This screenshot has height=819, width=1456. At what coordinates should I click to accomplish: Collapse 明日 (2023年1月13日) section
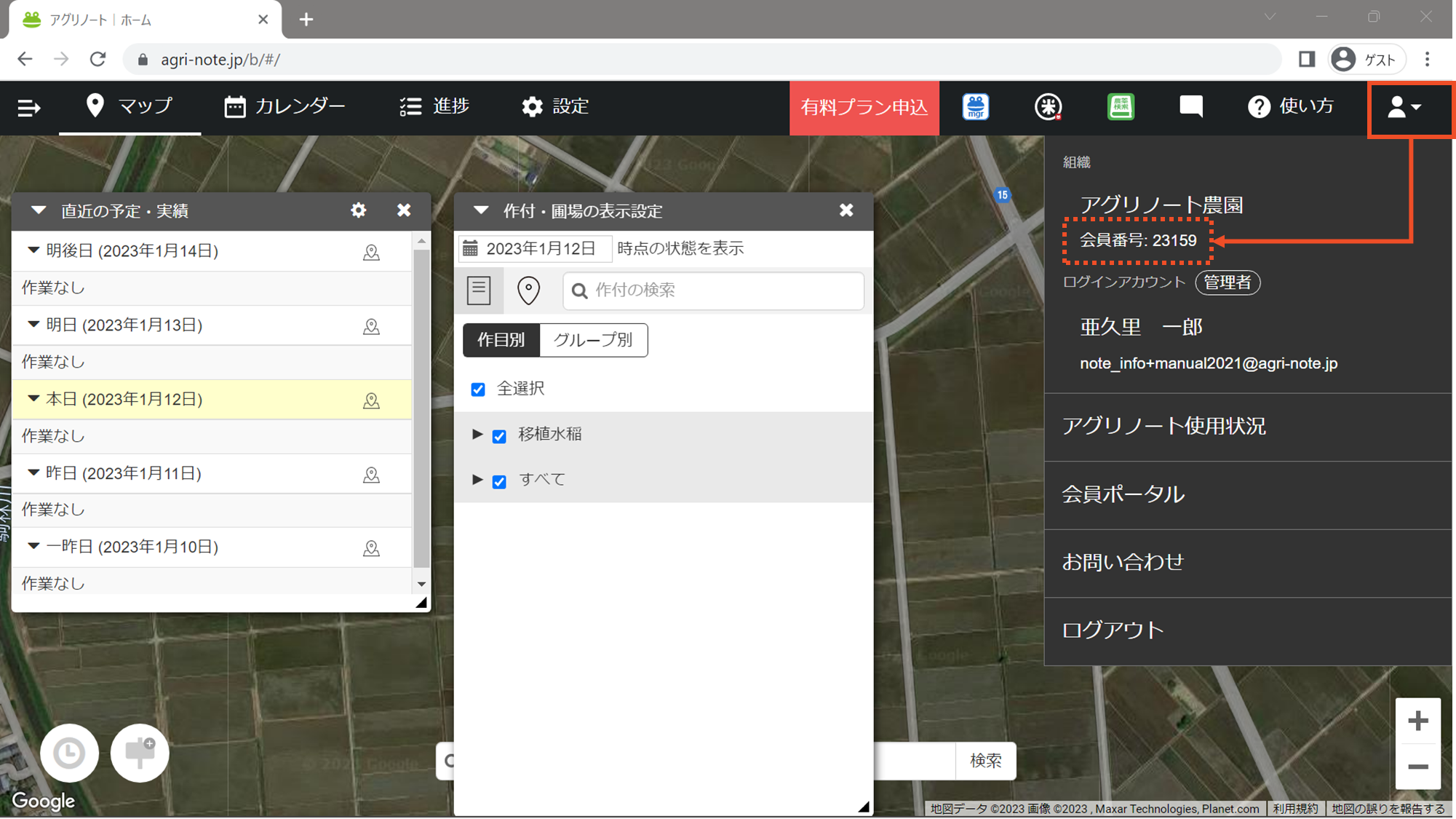33,325
